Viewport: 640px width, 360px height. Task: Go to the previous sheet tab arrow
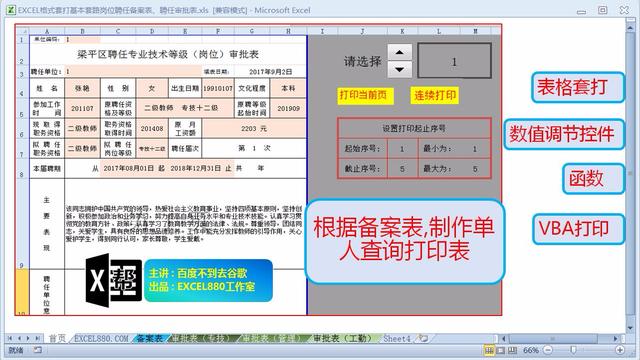[x=19, y=338]
